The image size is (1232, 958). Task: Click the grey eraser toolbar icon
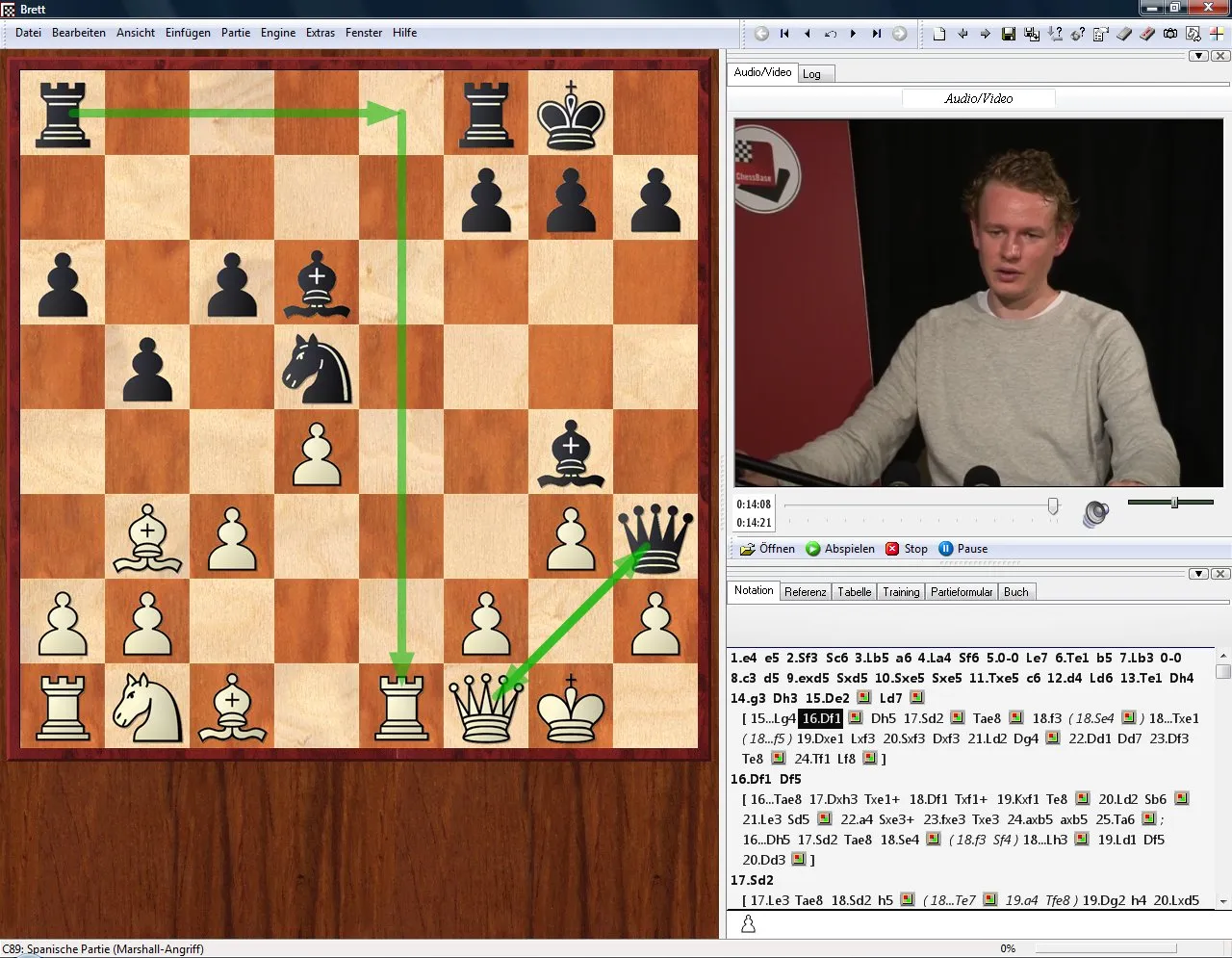point(1124,34)
